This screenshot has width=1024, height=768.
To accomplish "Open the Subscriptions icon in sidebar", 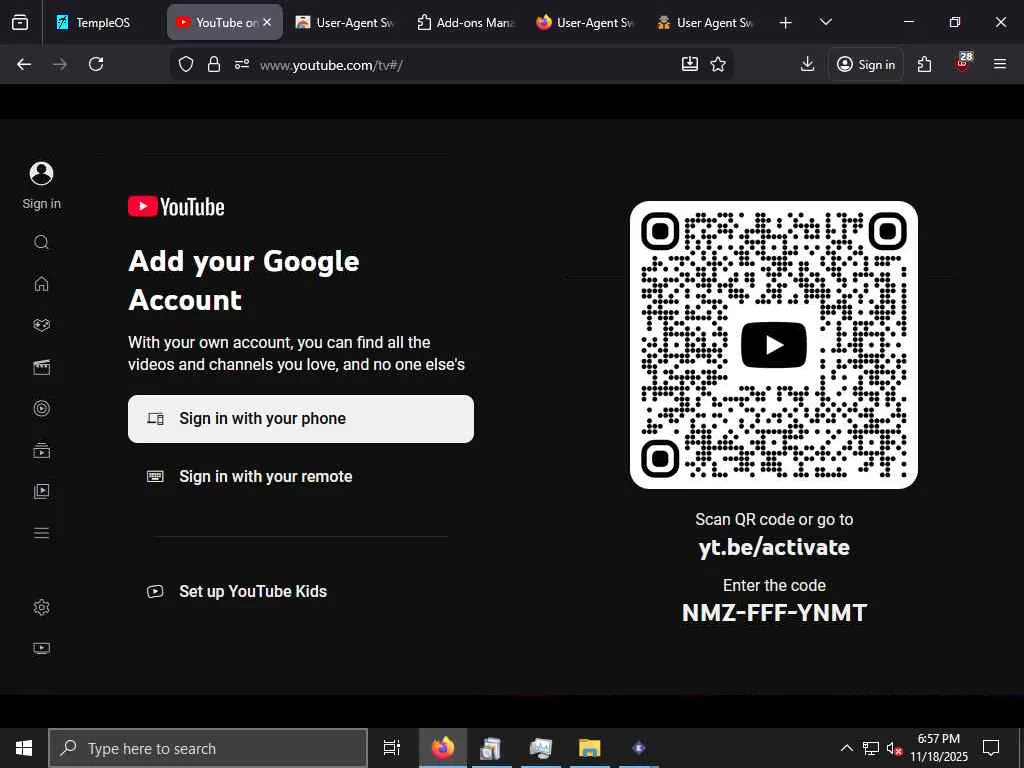I will pos(41,450).
